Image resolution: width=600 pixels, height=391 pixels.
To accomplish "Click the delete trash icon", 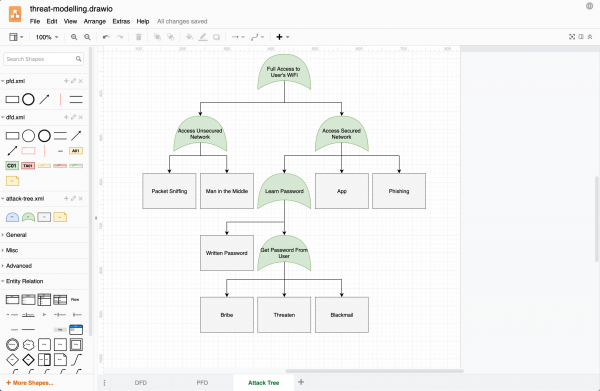I will click(139, 37).
